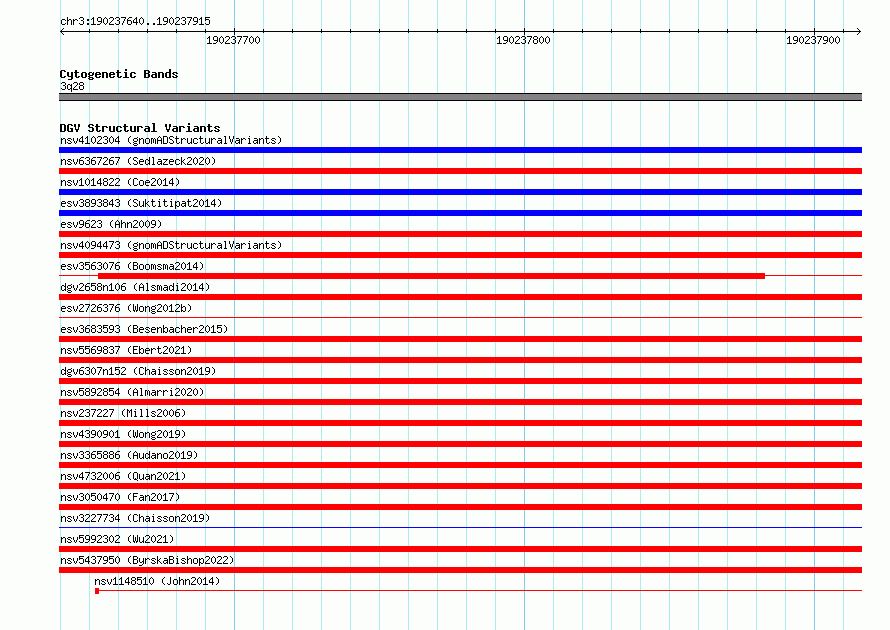890x630 pixels.
Task: Click nsv3227734 (Chaisson2019) label
Action: (x=135, y=518)
